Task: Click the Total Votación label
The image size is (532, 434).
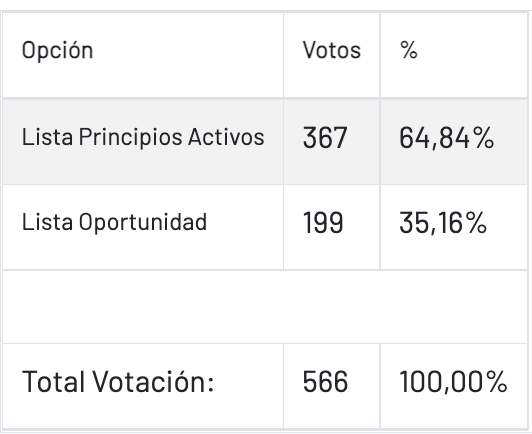Action: pos(118,381)
